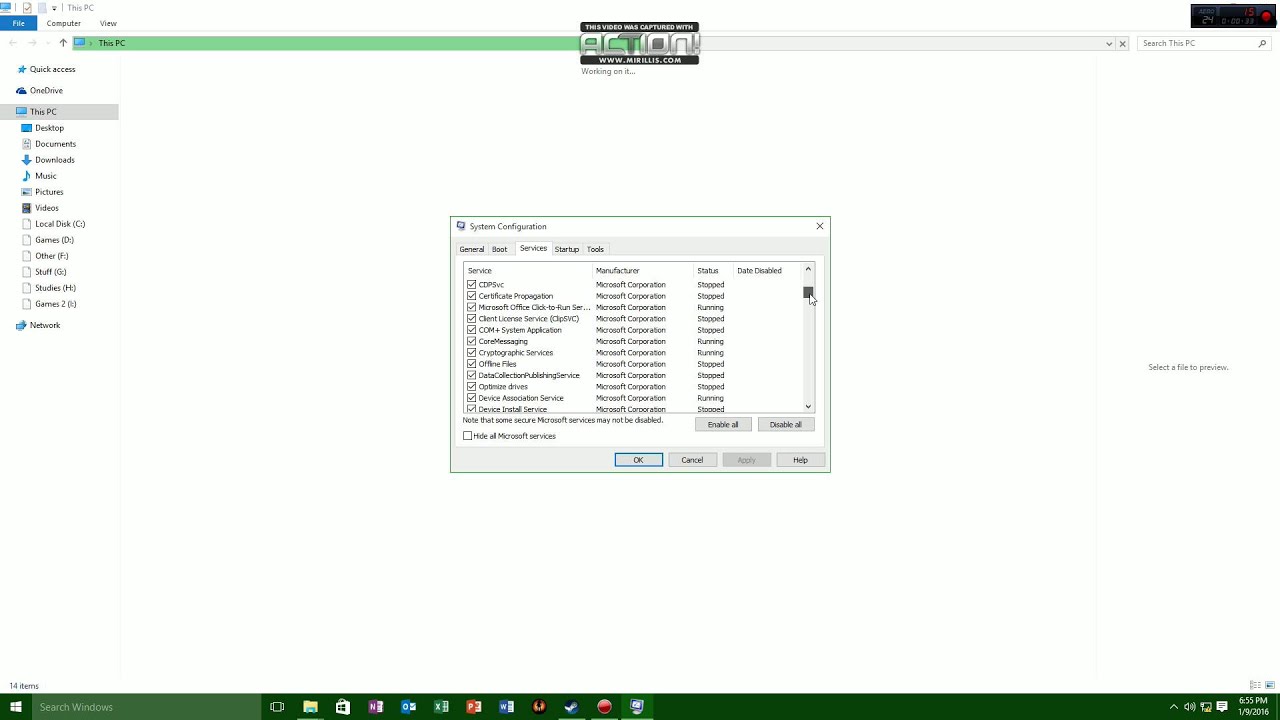Uncheck the Offline Files service
Screen dimensions: 1280x720
[471, 363]
